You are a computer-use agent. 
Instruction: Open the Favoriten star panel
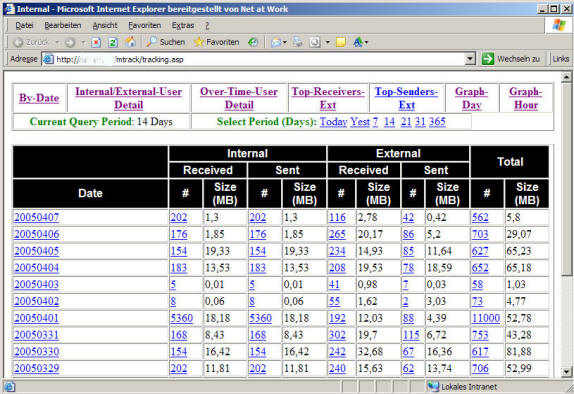click(216, 42)
